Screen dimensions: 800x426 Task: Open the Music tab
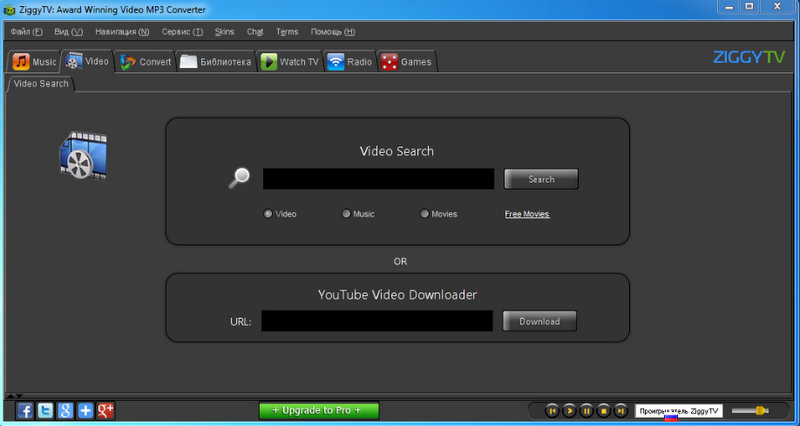point(35,62)
